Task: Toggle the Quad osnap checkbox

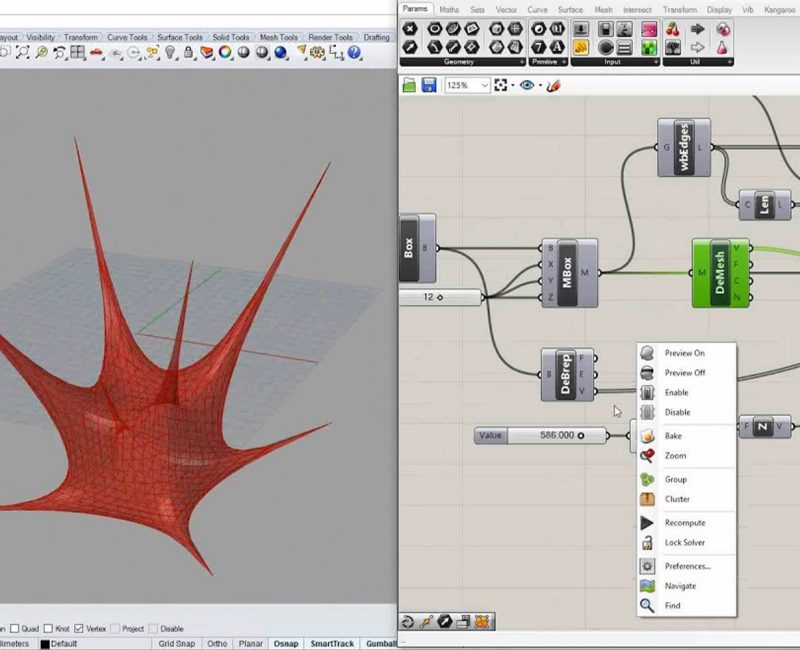Action: click(x=14, y=629)
